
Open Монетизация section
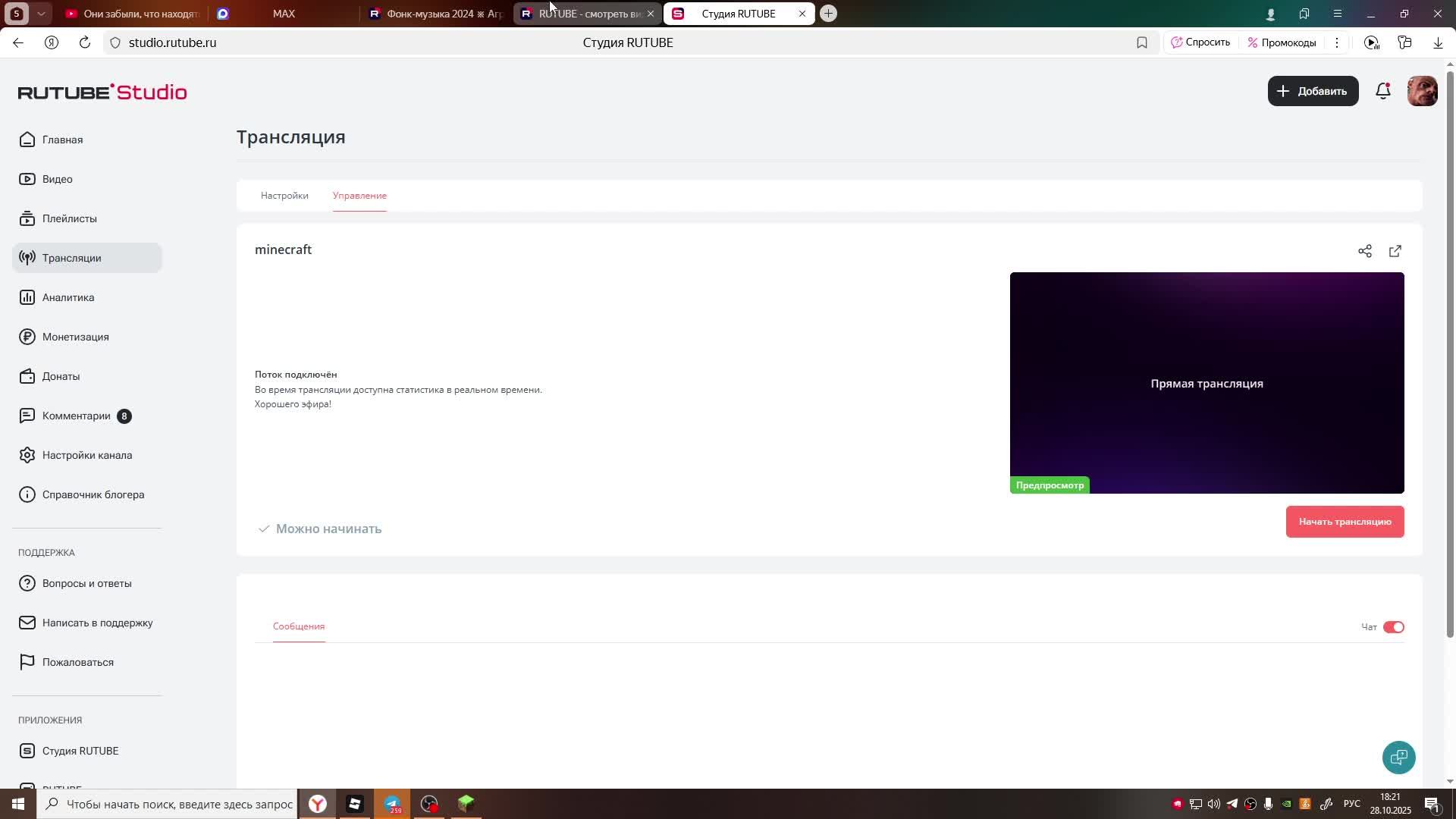click(75, 337)
